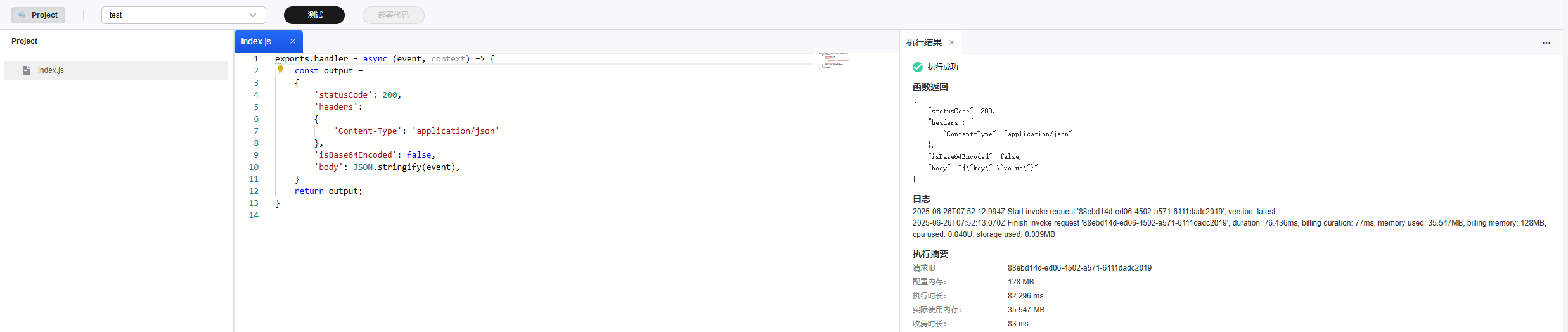Click exports.handler on code line 1
1568x332 pixels.
[x=311, y=59]
